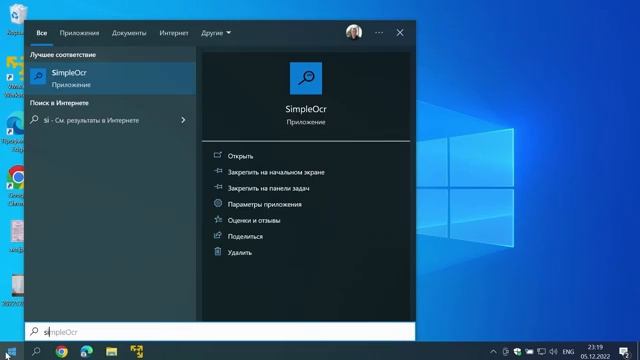Click the magnifier icon in search box
Viewport: 640px width, 360px height.
coord(35,331)
